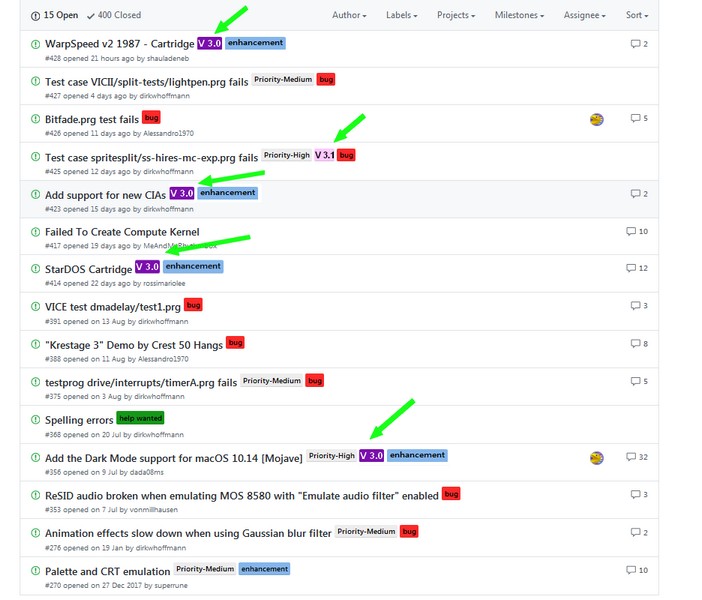Click author superrune on issue #270
The width and height of the screenshot is (702, 600).
point(171,586)
